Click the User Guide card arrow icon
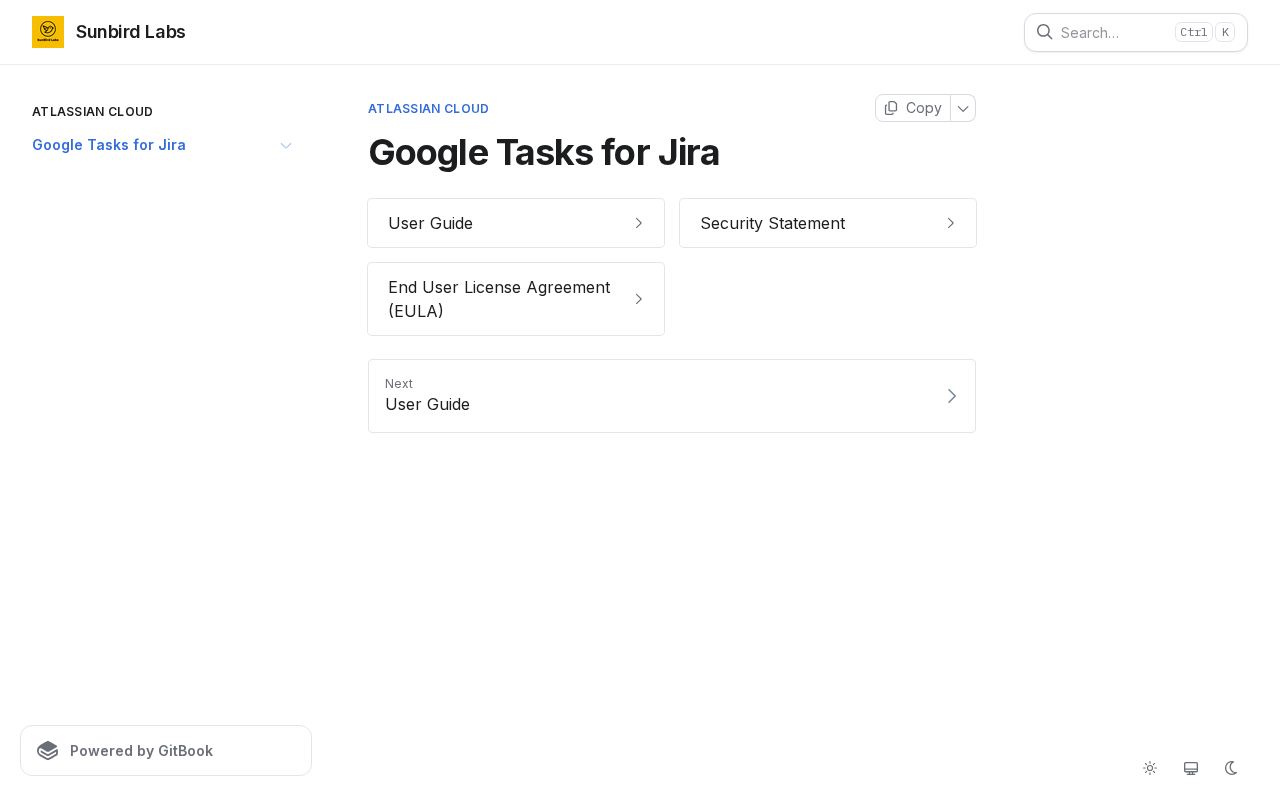 [x=639, y=223]
